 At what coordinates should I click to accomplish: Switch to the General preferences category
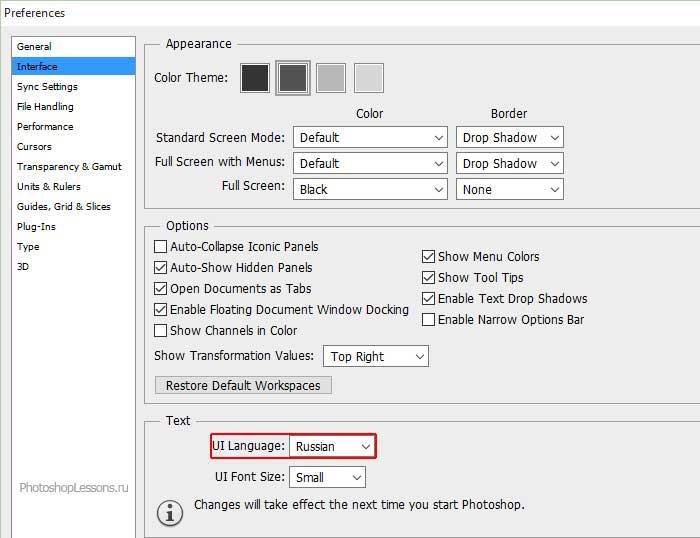pyautogui.click(x=35, y=47)
